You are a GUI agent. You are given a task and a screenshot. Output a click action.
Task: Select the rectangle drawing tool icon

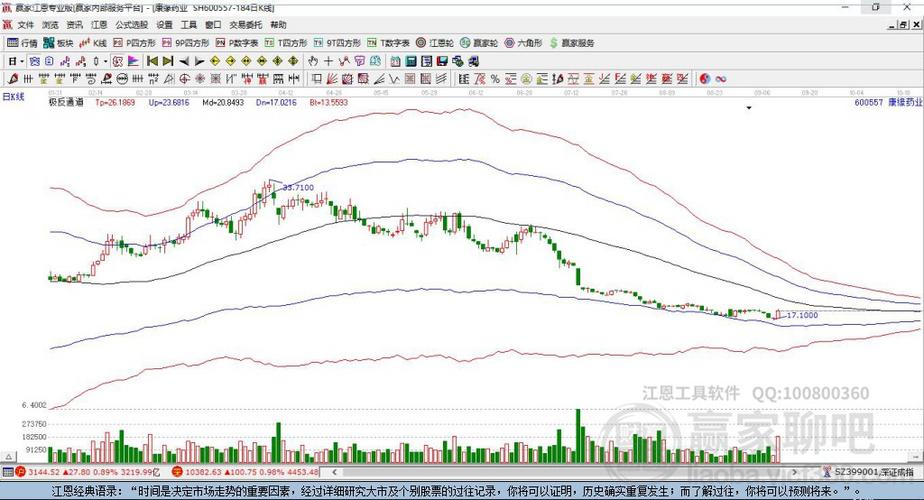click(x=316, y=79)
